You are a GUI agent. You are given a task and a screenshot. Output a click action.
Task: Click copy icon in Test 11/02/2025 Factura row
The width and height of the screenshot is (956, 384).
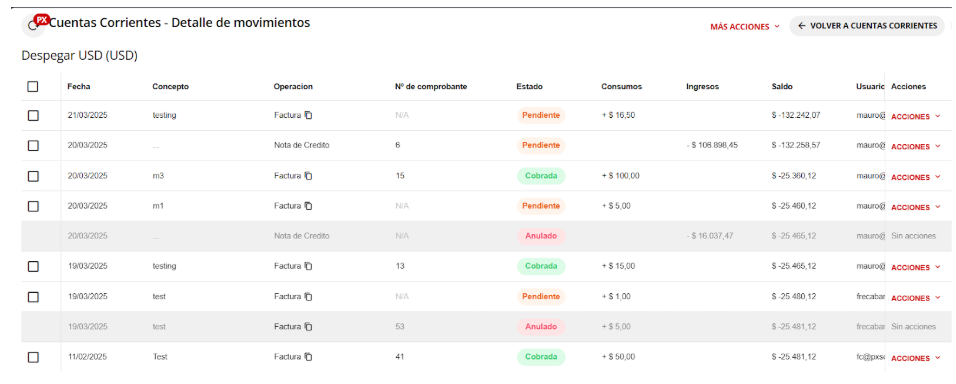(x=309, y=357)
